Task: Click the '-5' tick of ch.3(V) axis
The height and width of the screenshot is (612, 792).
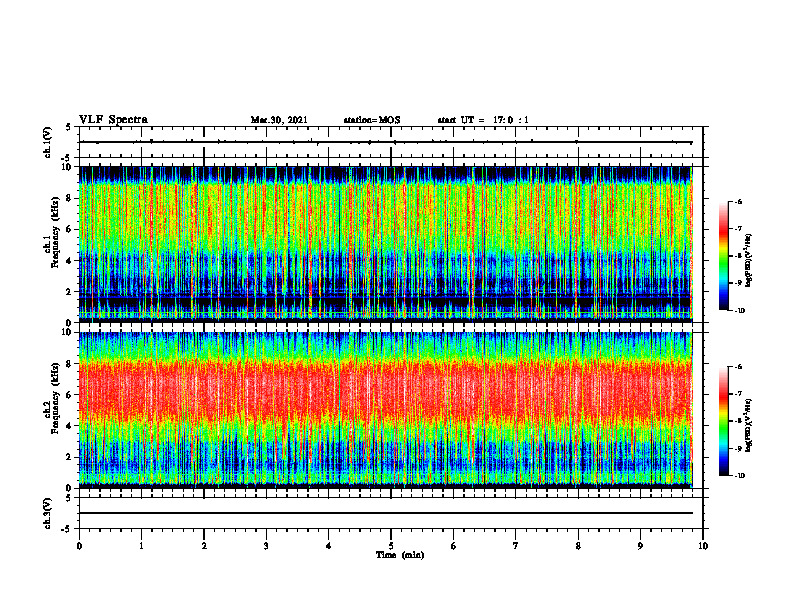Action: [x=67, y=529]
